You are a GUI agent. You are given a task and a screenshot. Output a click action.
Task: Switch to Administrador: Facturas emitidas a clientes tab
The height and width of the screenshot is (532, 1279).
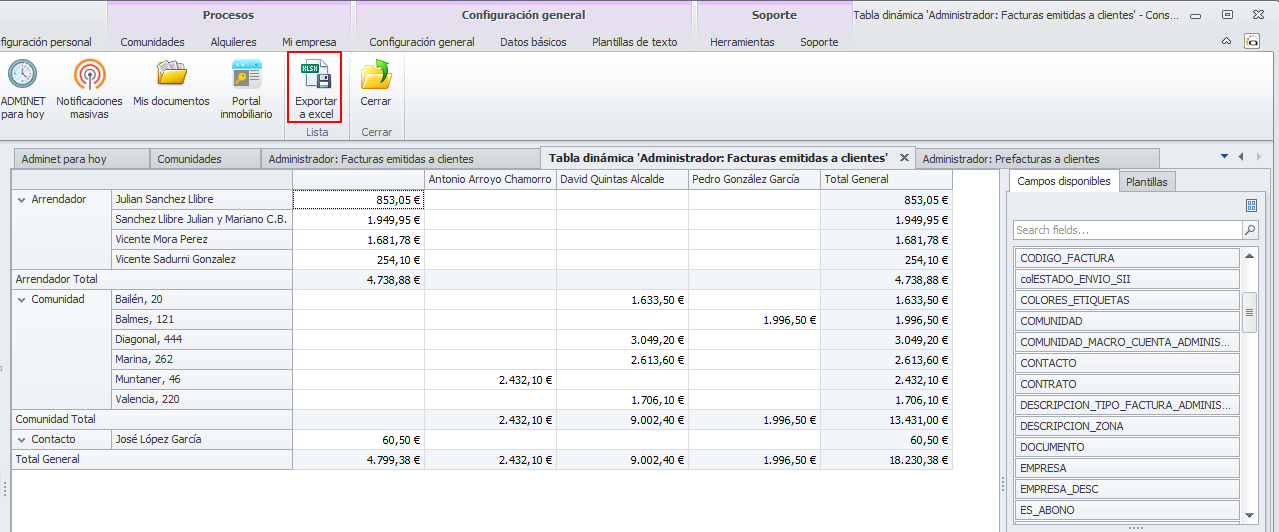coord(400,159)
